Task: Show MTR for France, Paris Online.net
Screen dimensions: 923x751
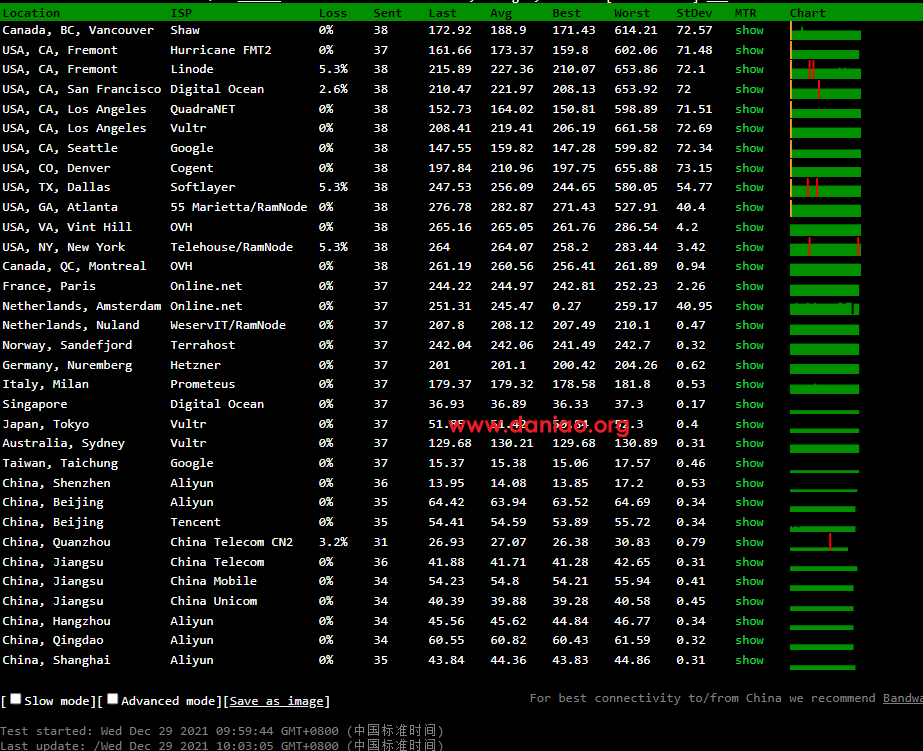Action: coord(749,285)
